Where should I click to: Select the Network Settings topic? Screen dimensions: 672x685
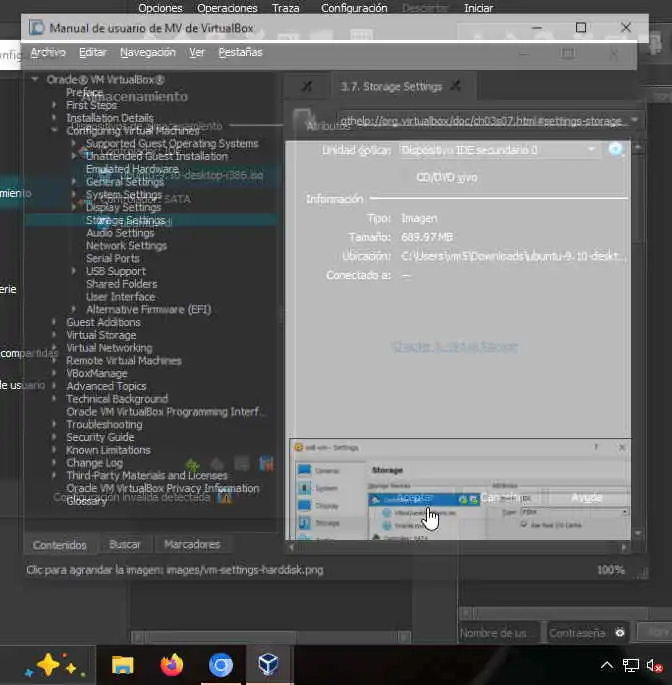(126, 246)
